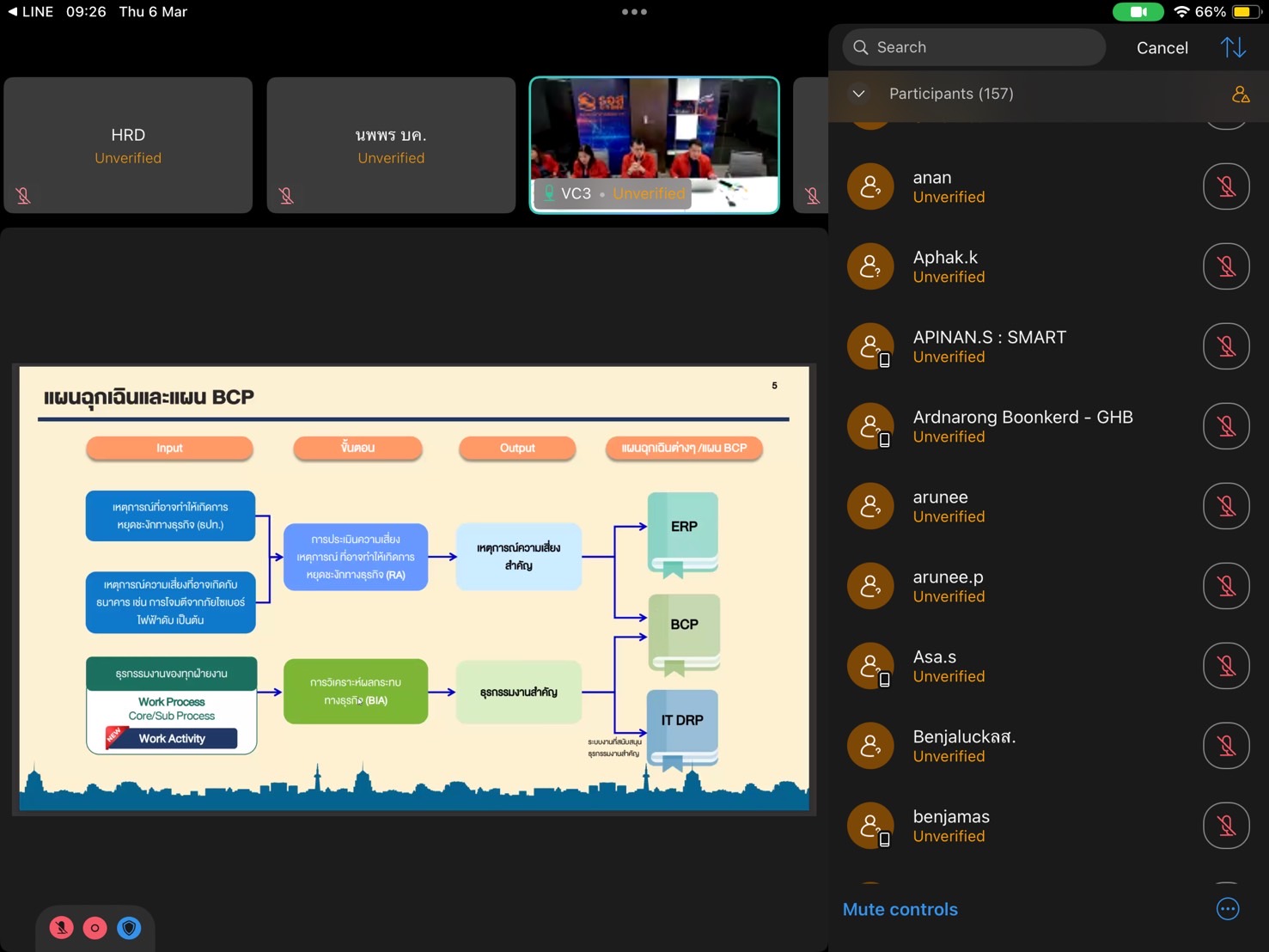1269x952 pixels.
Task: Select the HRD video tile
Action: click(x=128, y=145)
